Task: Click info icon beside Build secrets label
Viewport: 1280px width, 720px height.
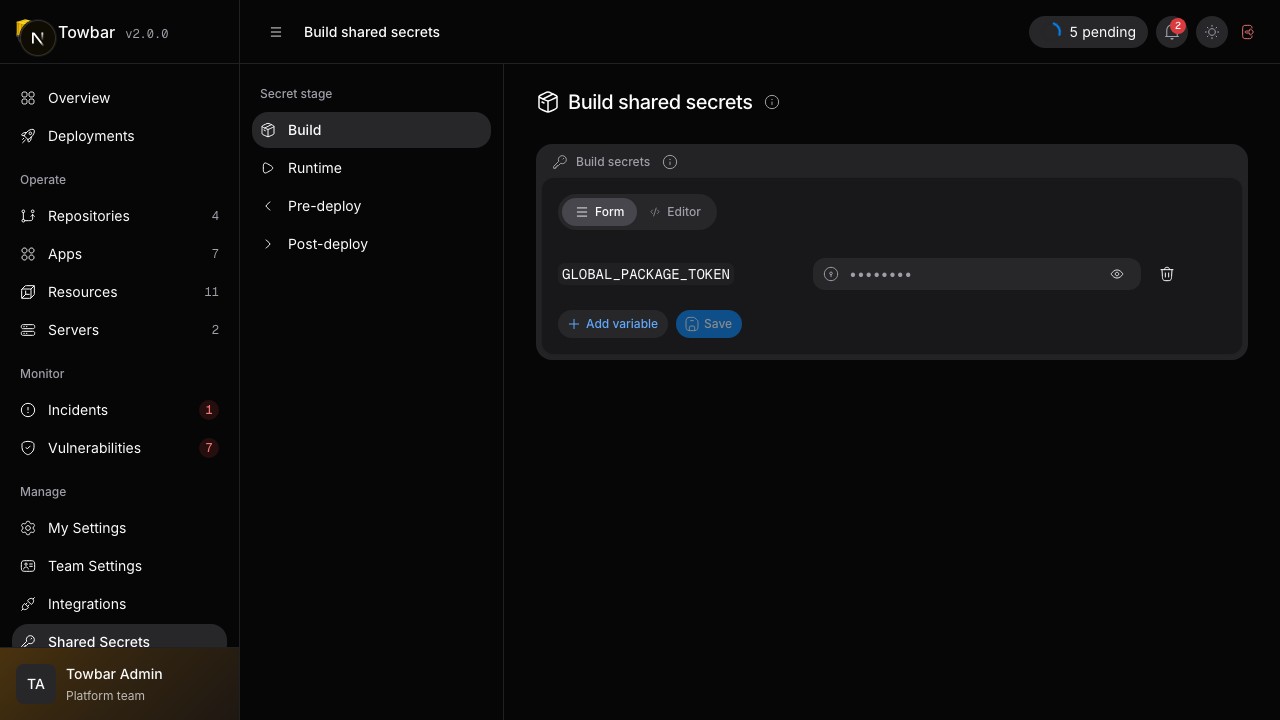Action: (x=670, y=162)
